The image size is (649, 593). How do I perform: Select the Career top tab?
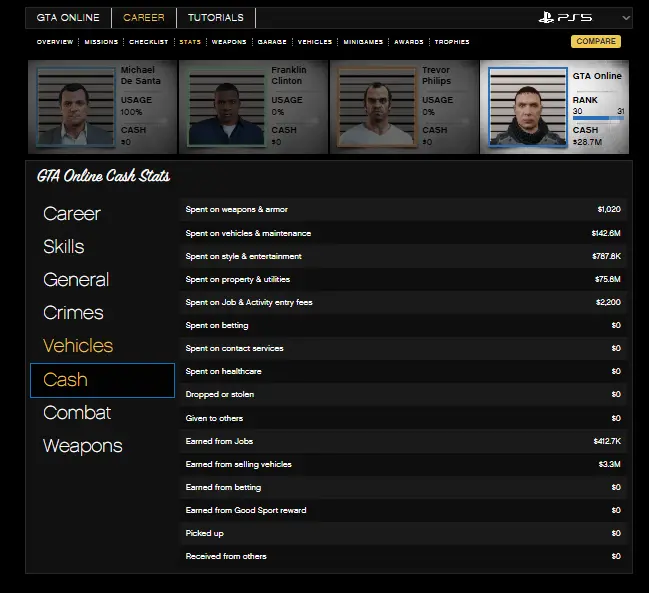click(x=144, y=18)
